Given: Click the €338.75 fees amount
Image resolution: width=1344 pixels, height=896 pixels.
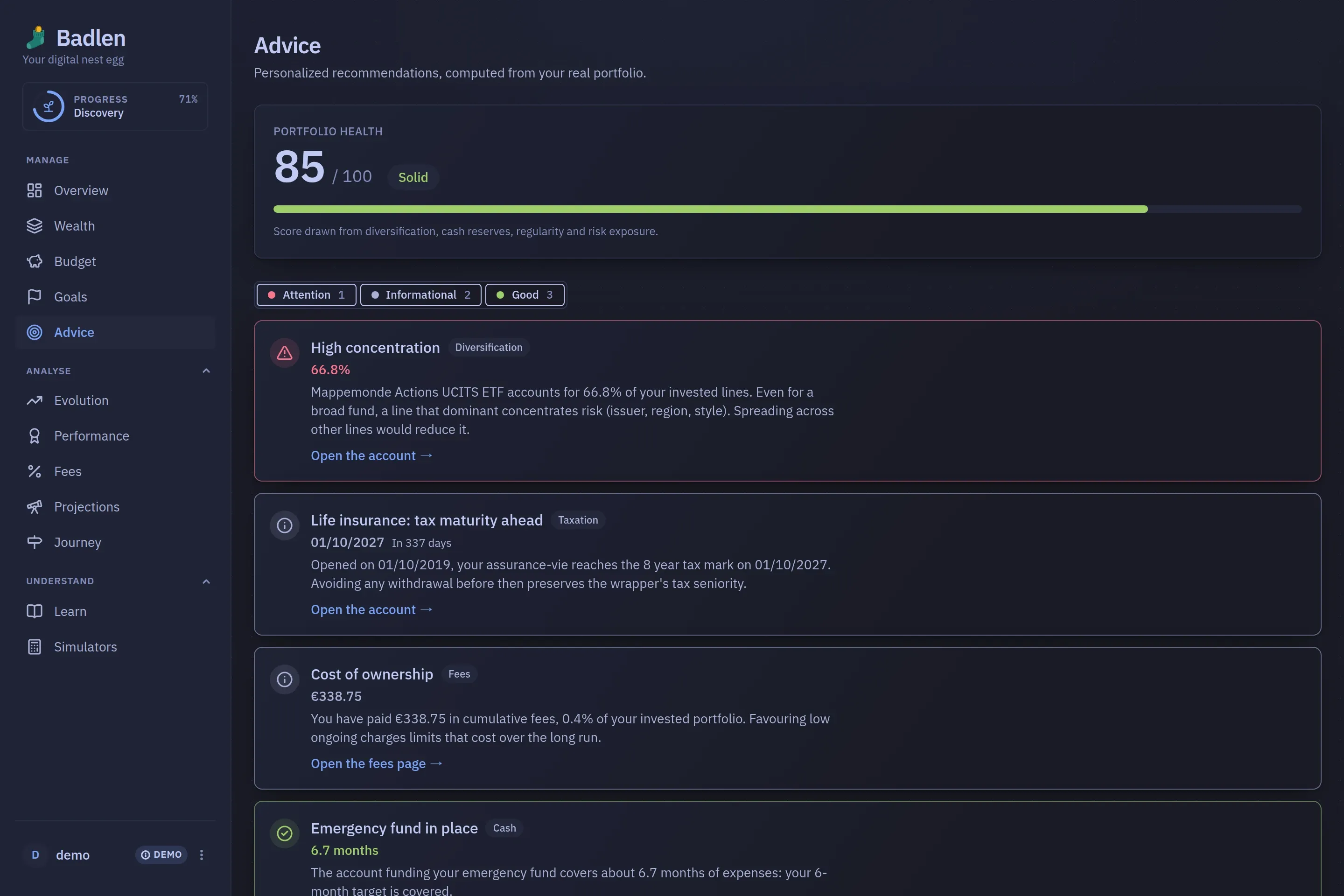Looking at the screenshot, I should pyautogui.click(x=336, y=697).
